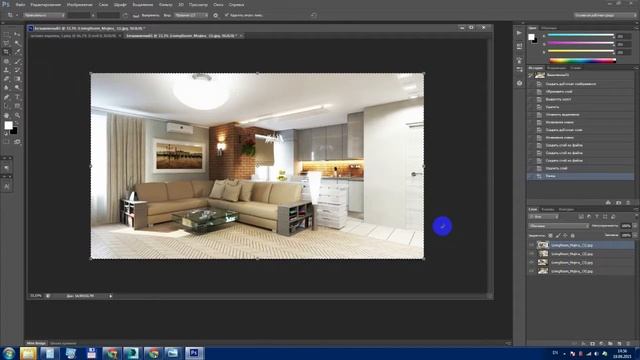This screenshot has width=640, height=360.
Task: Hide the highlighted Livingroom layer eye icon
Action: (x=531, y=245)
